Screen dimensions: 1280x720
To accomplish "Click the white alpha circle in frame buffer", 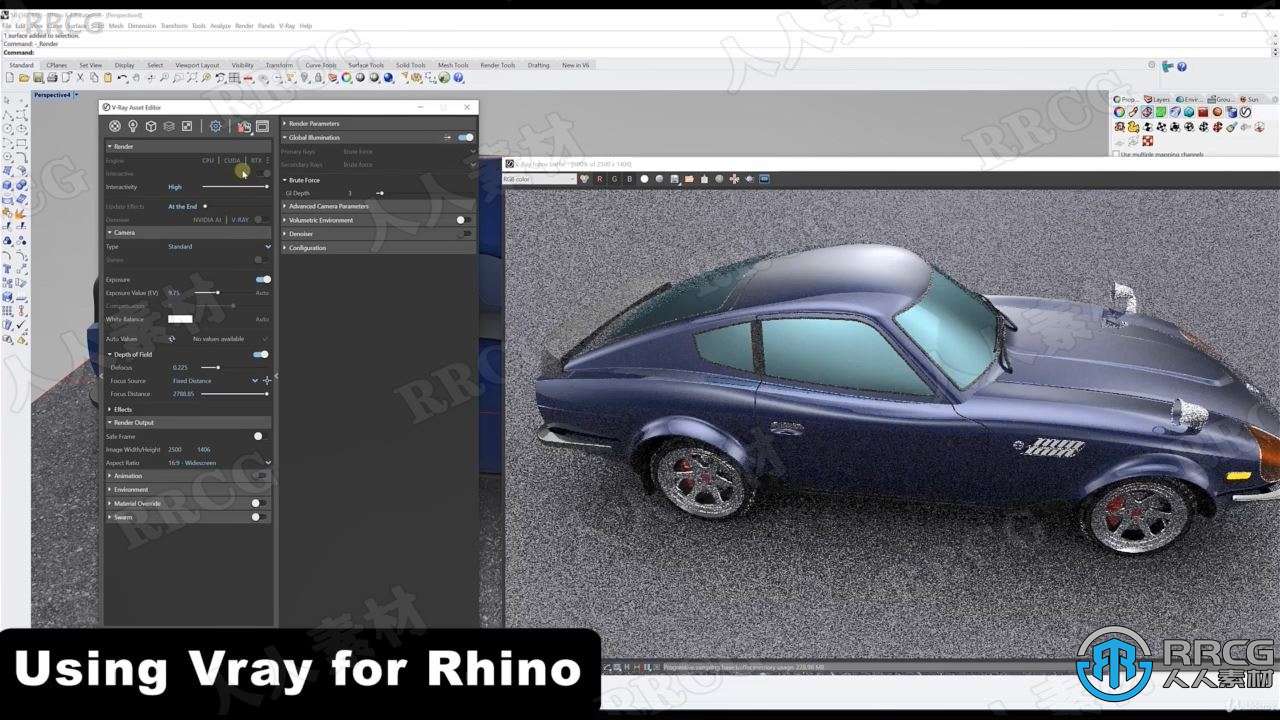I will [x=644, y=179].
